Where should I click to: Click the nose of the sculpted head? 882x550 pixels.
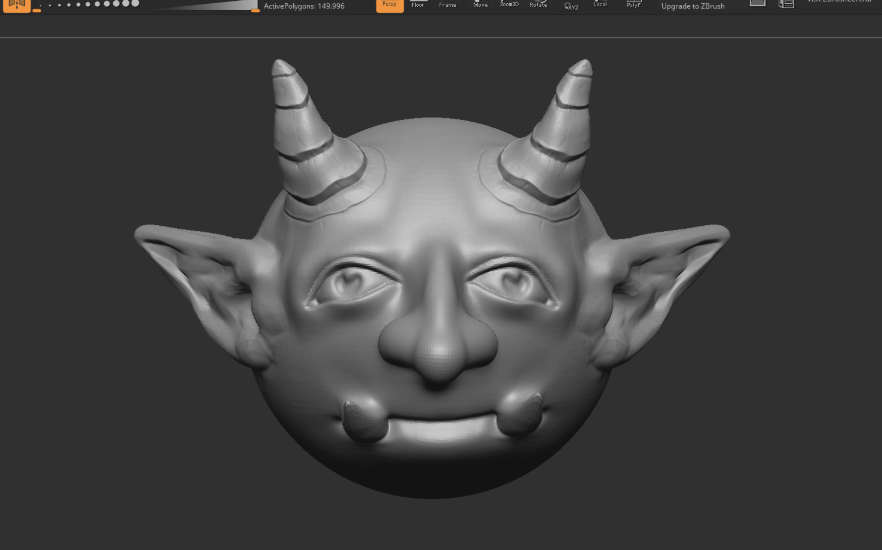[437, 350]
